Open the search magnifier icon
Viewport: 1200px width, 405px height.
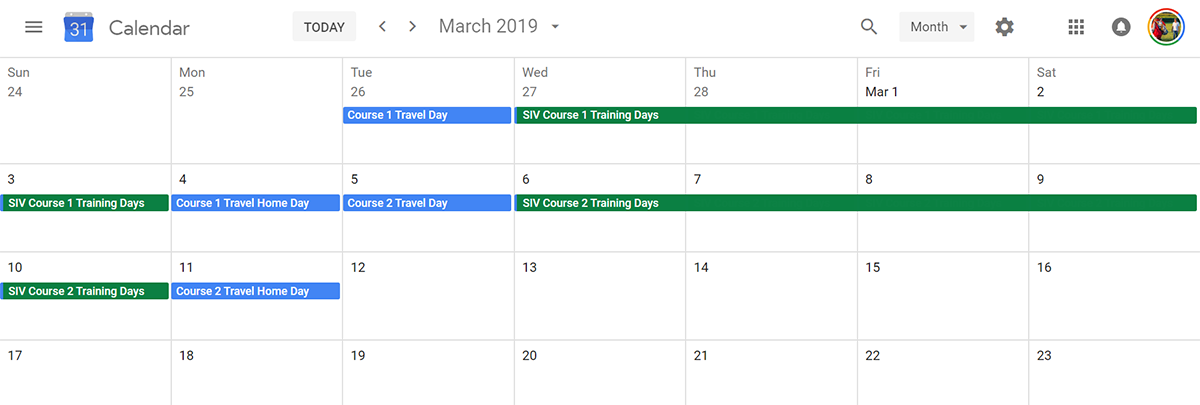click(x=869, y=27)
